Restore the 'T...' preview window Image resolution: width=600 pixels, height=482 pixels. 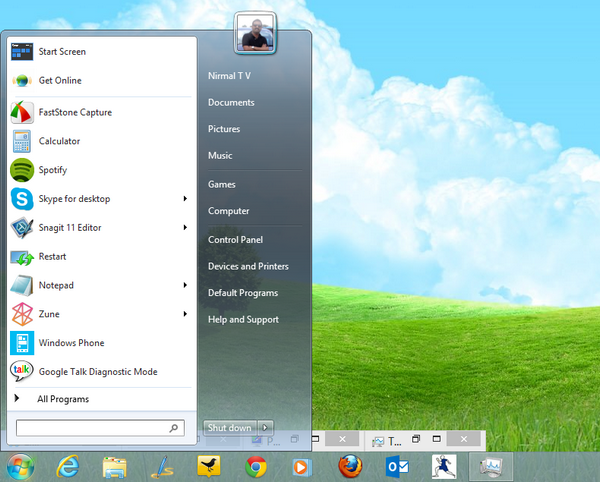click(x=416, y=439)
